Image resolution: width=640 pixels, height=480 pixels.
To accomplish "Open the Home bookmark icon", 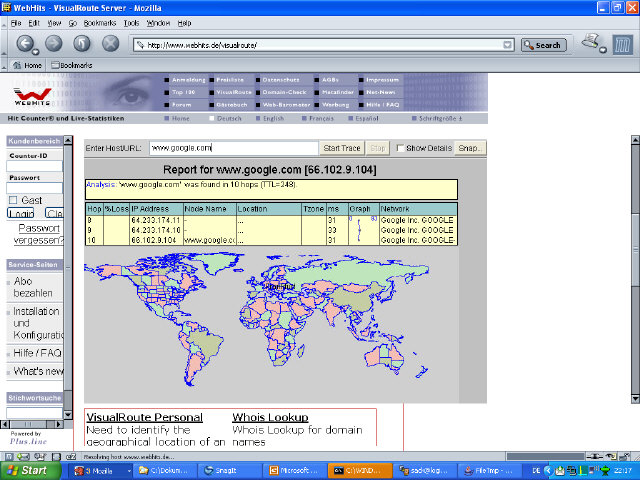I will click(x=27, y=65).
